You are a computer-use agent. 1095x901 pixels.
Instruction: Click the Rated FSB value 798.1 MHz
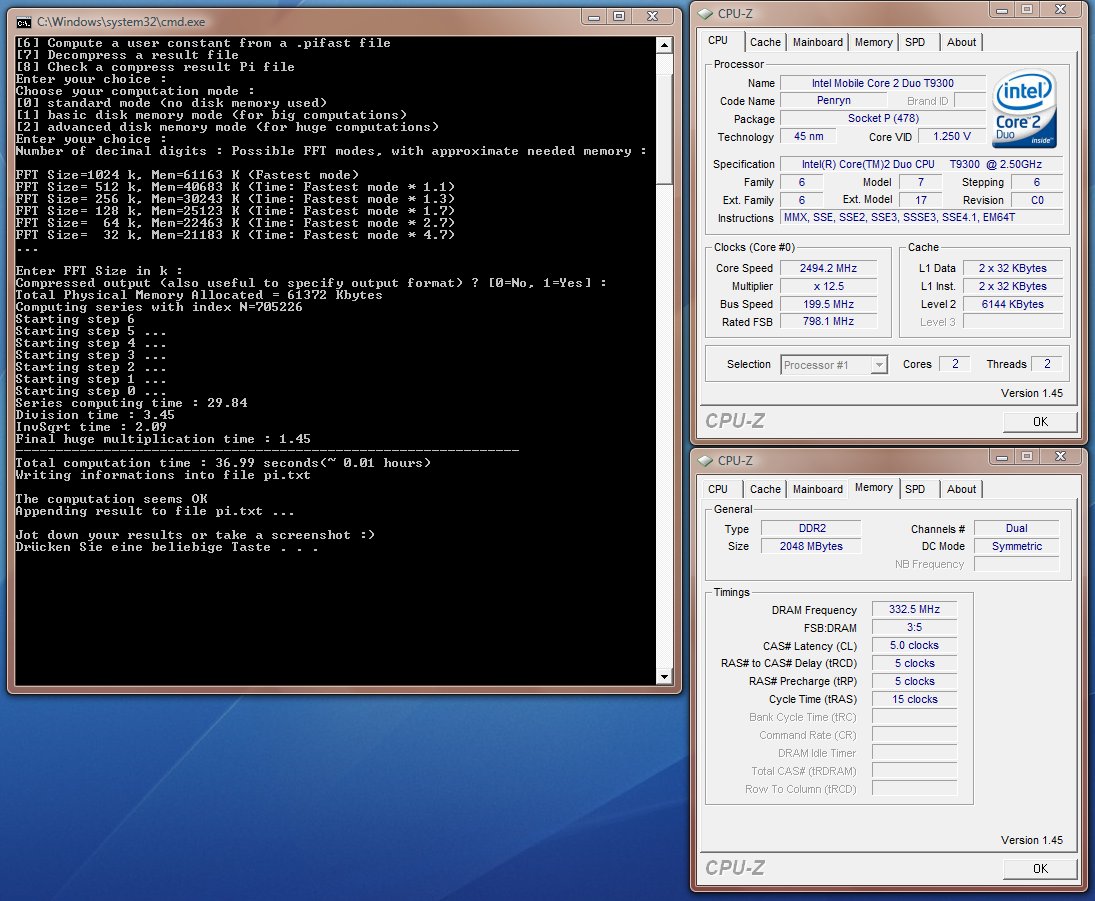[828, 321]
